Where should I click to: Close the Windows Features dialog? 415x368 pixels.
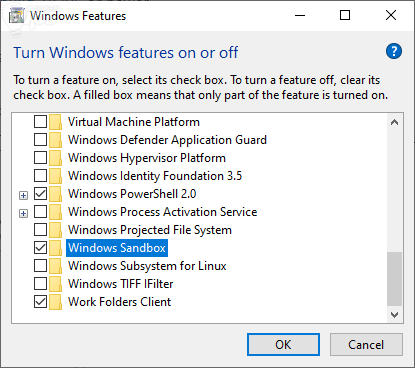coord(391,15)
